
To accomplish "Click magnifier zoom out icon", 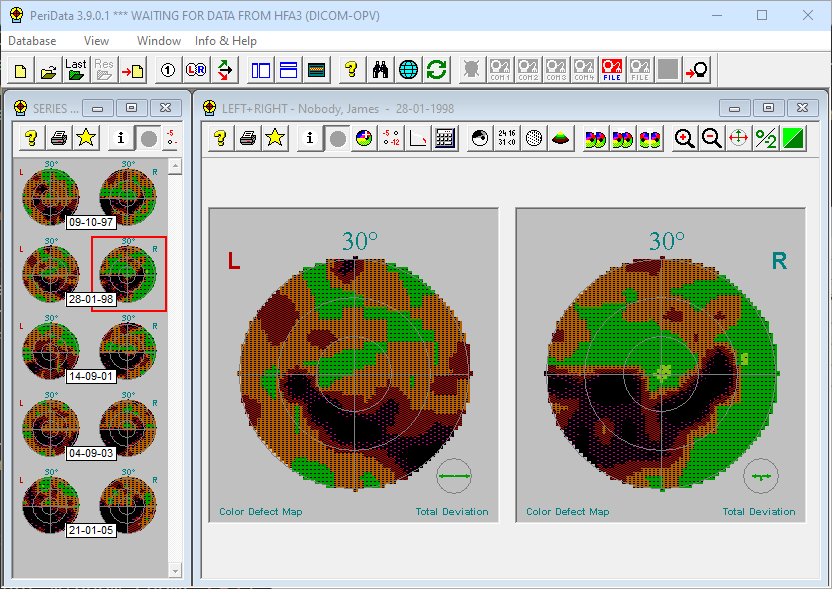I will 711,139.
